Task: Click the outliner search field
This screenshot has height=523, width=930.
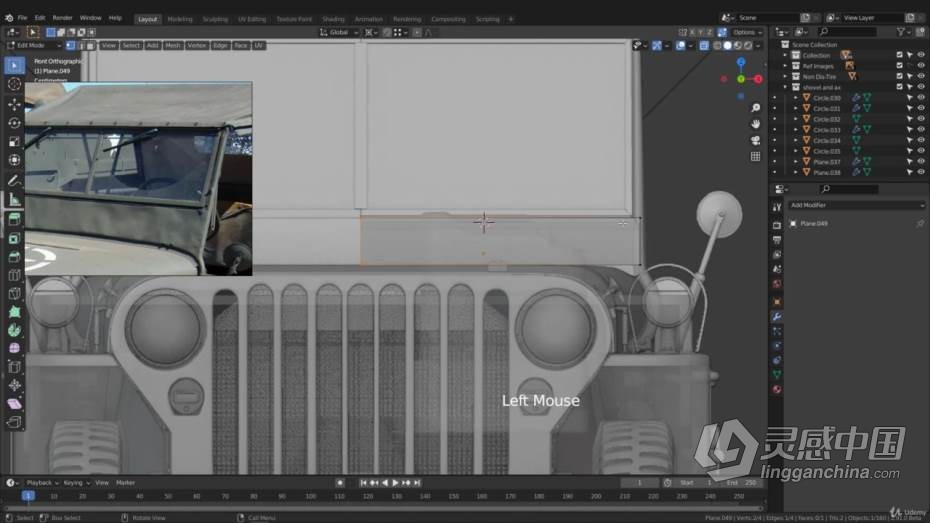Action: click(x=847, y=32)
